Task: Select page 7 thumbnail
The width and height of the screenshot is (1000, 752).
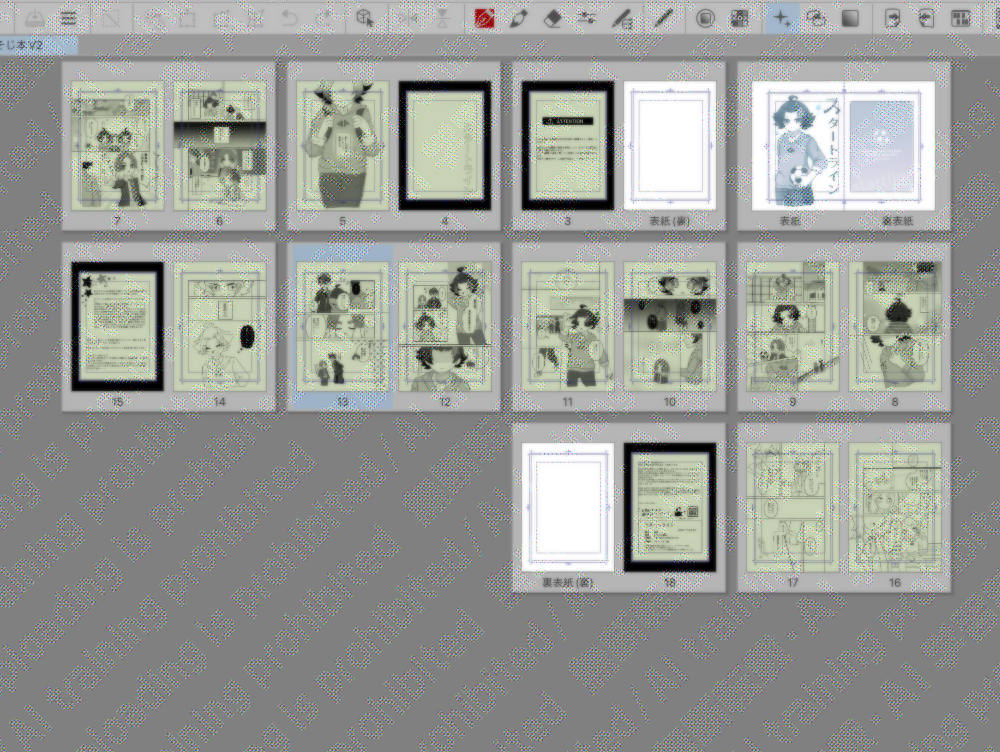Action: 118,146
